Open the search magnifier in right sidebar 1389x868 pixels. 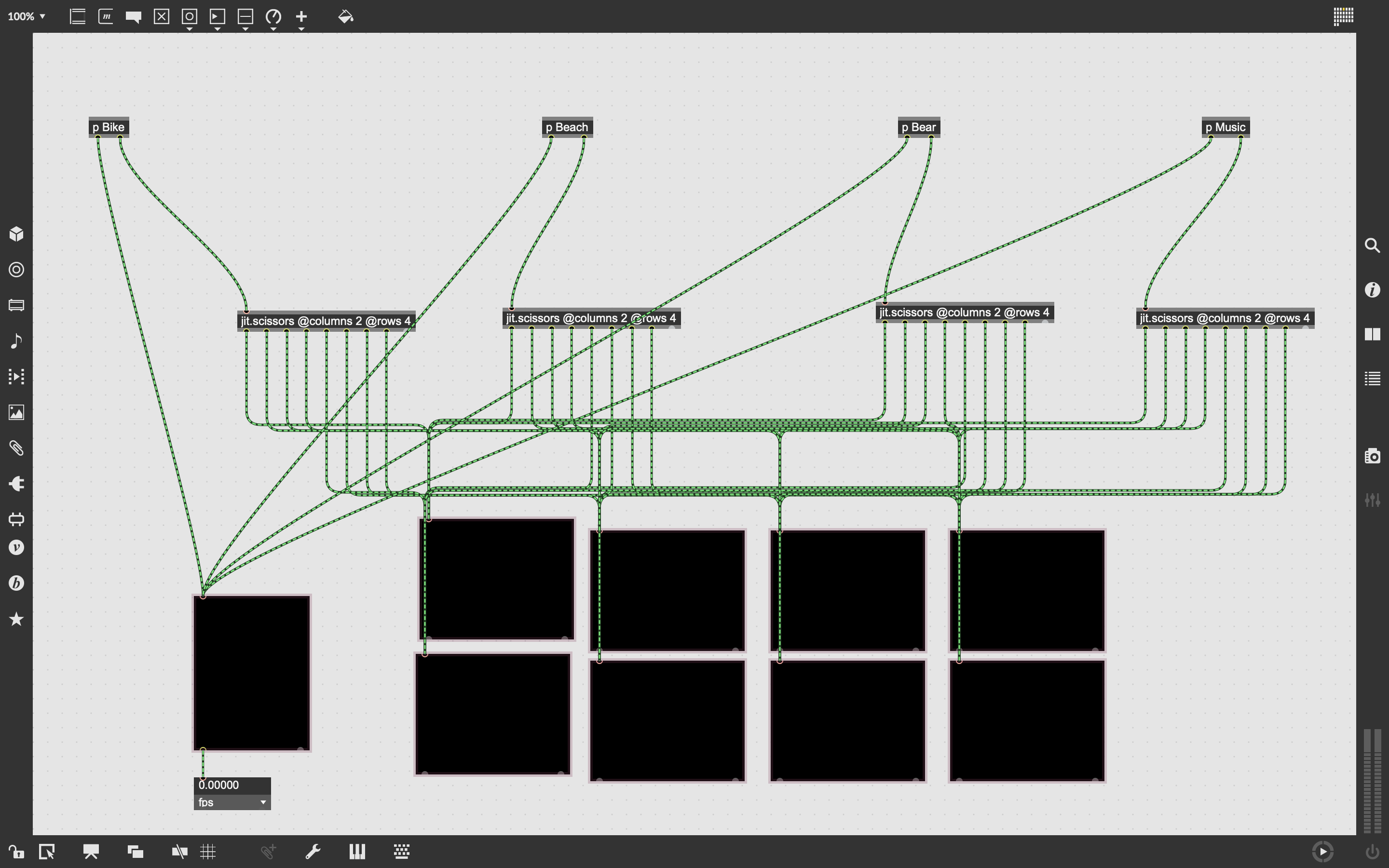(x=1372, y=246)
